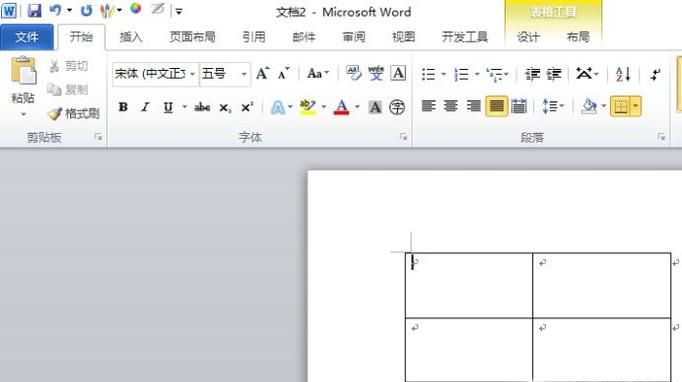Click the Decrease Indent icon
The height and width of the screenshot is (382, 682).
click(532, 74)
